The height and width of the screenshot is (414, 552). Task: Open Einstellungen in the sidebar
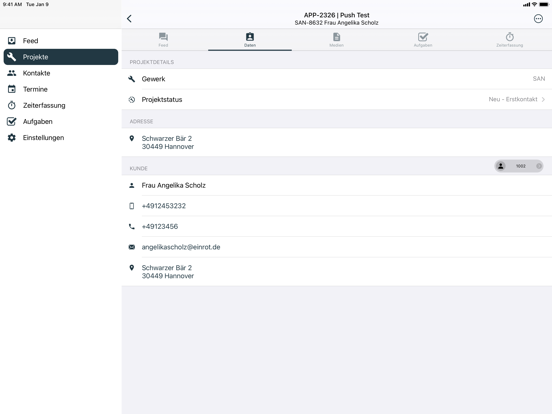pos(61,138)
